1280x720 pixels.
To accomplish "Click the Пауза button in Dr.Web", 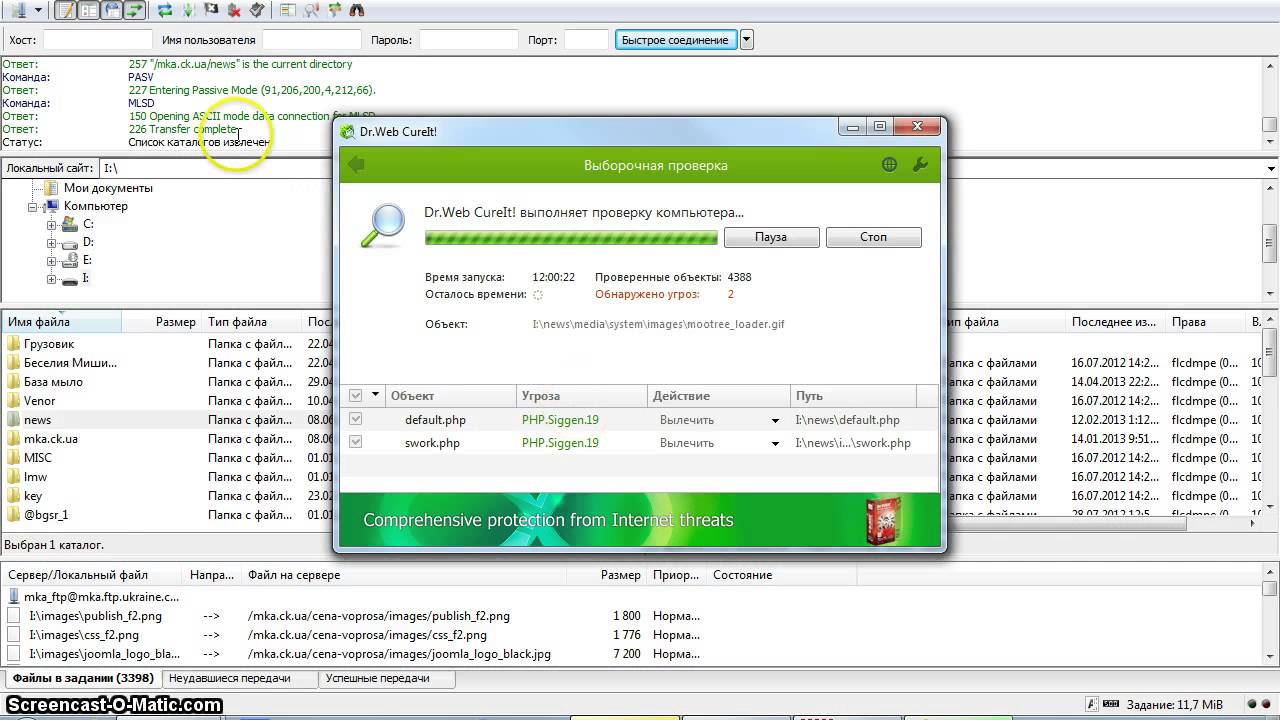I will coord(771,237).
